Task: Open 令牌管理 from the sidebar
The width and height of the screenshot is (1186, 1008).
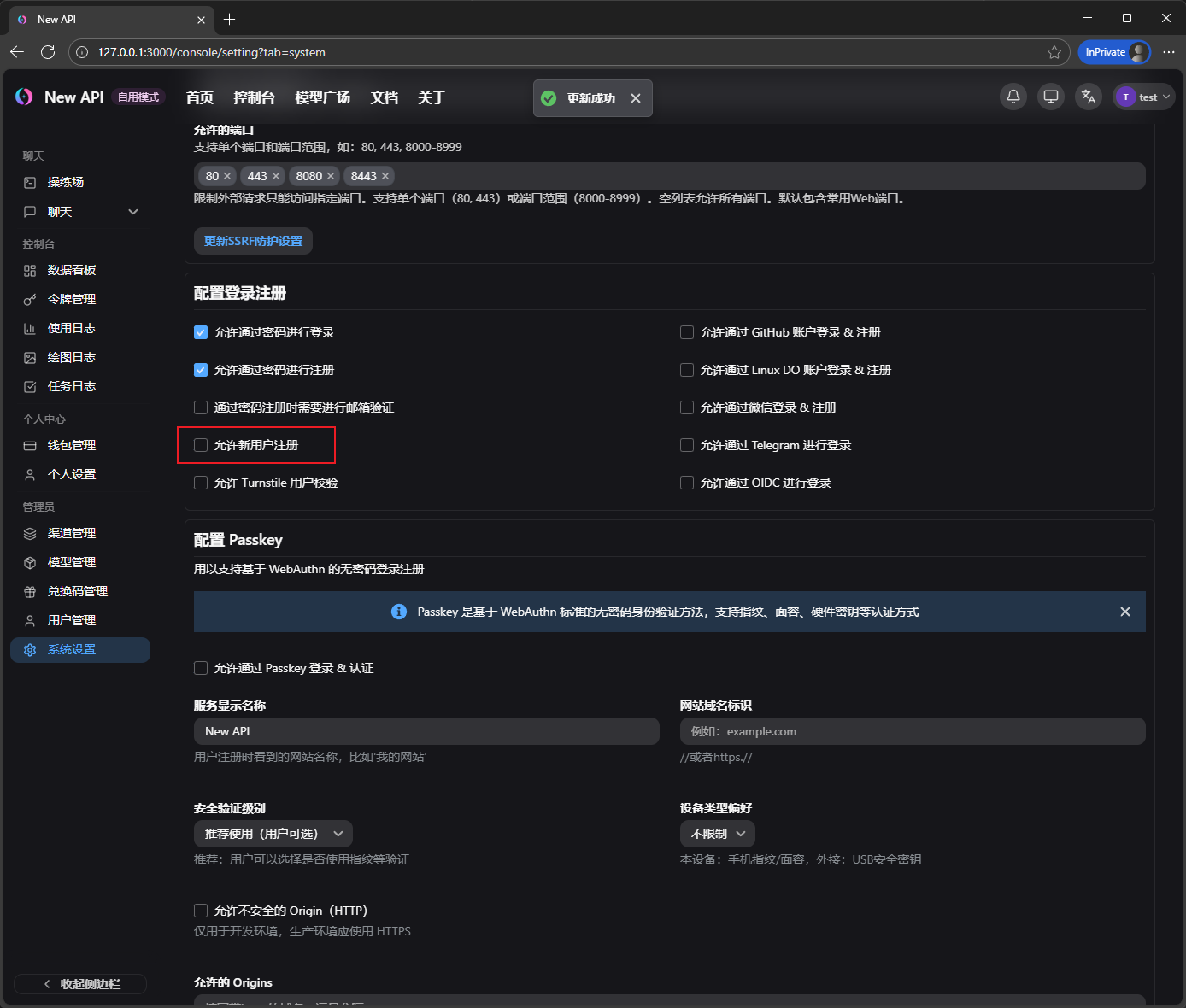Action: (x=72, y=299)
